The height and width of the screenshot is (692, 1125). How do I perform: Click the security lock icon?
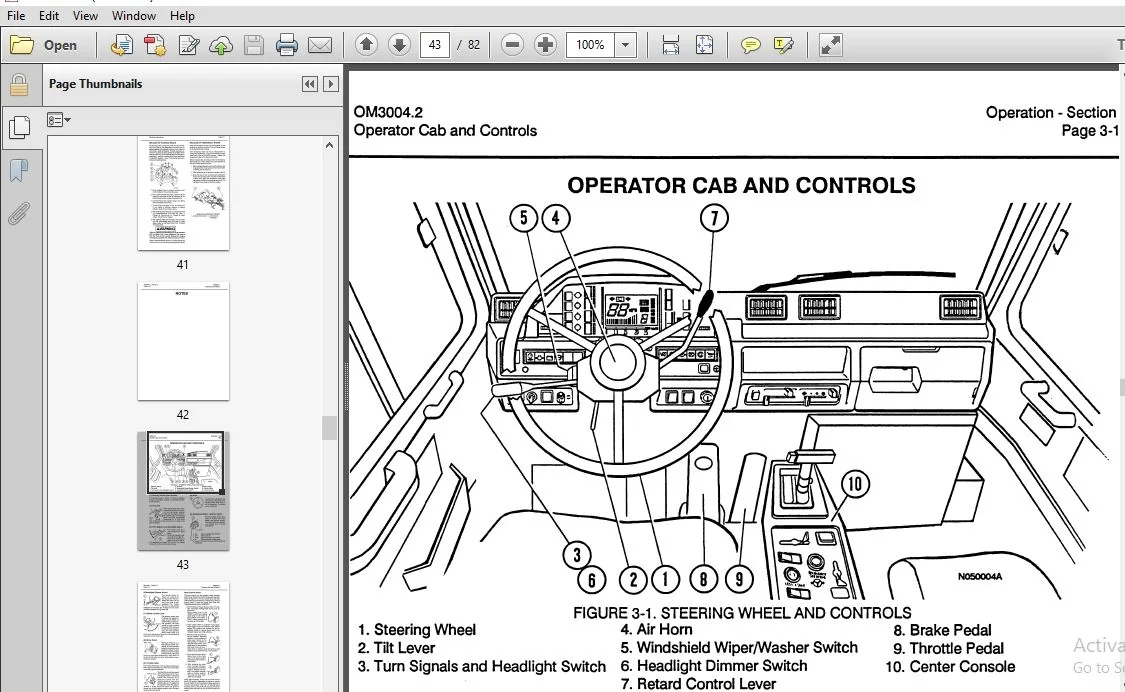click(19, 85)
